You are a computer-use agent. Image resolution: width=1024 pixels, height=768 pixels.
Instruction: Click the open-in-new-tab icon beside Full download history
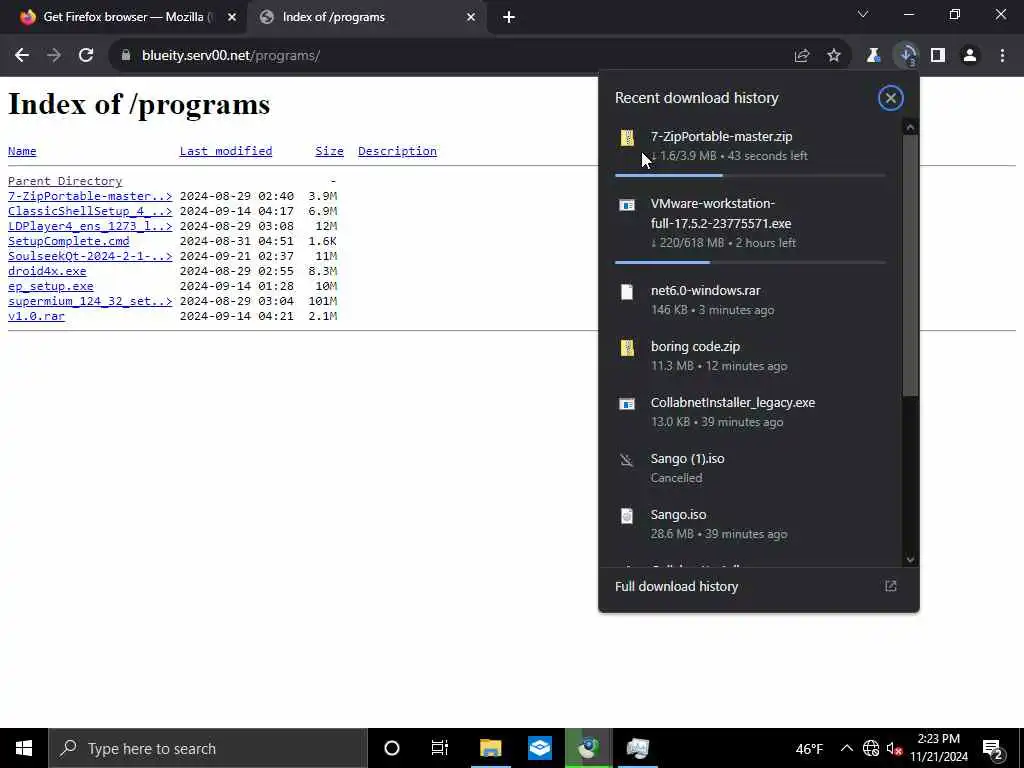click(x=891, y=586)
